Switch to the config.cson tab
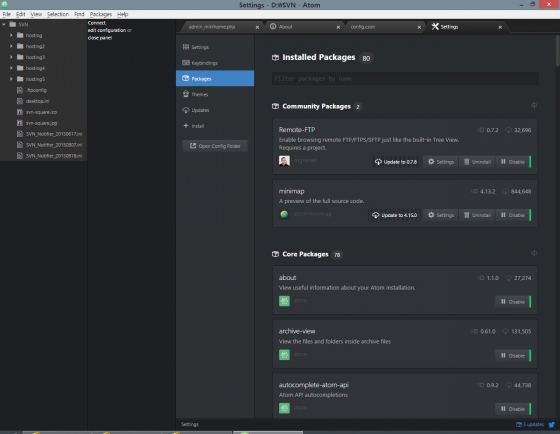The image size is (560, 434). (383, 27)
